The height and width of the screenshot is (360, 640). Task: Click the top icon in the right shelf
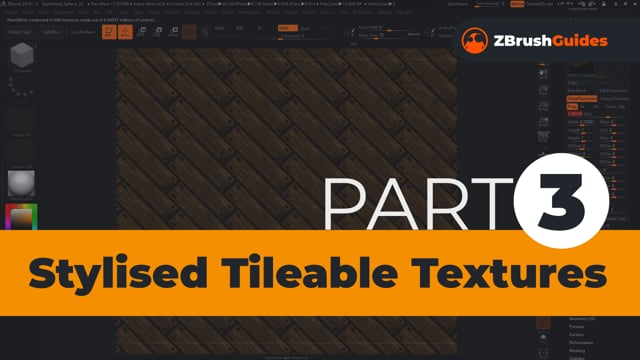coord(543,74)
